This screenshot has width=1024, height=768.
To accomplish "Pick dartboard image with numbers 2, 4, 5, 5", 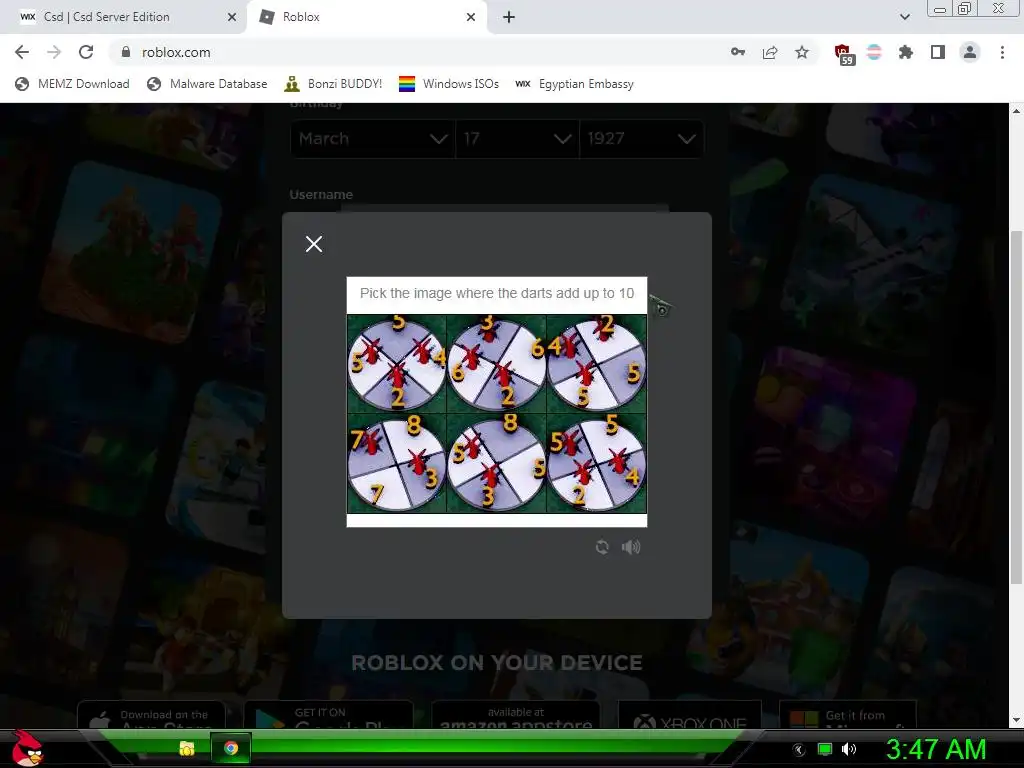I will 597,364.
